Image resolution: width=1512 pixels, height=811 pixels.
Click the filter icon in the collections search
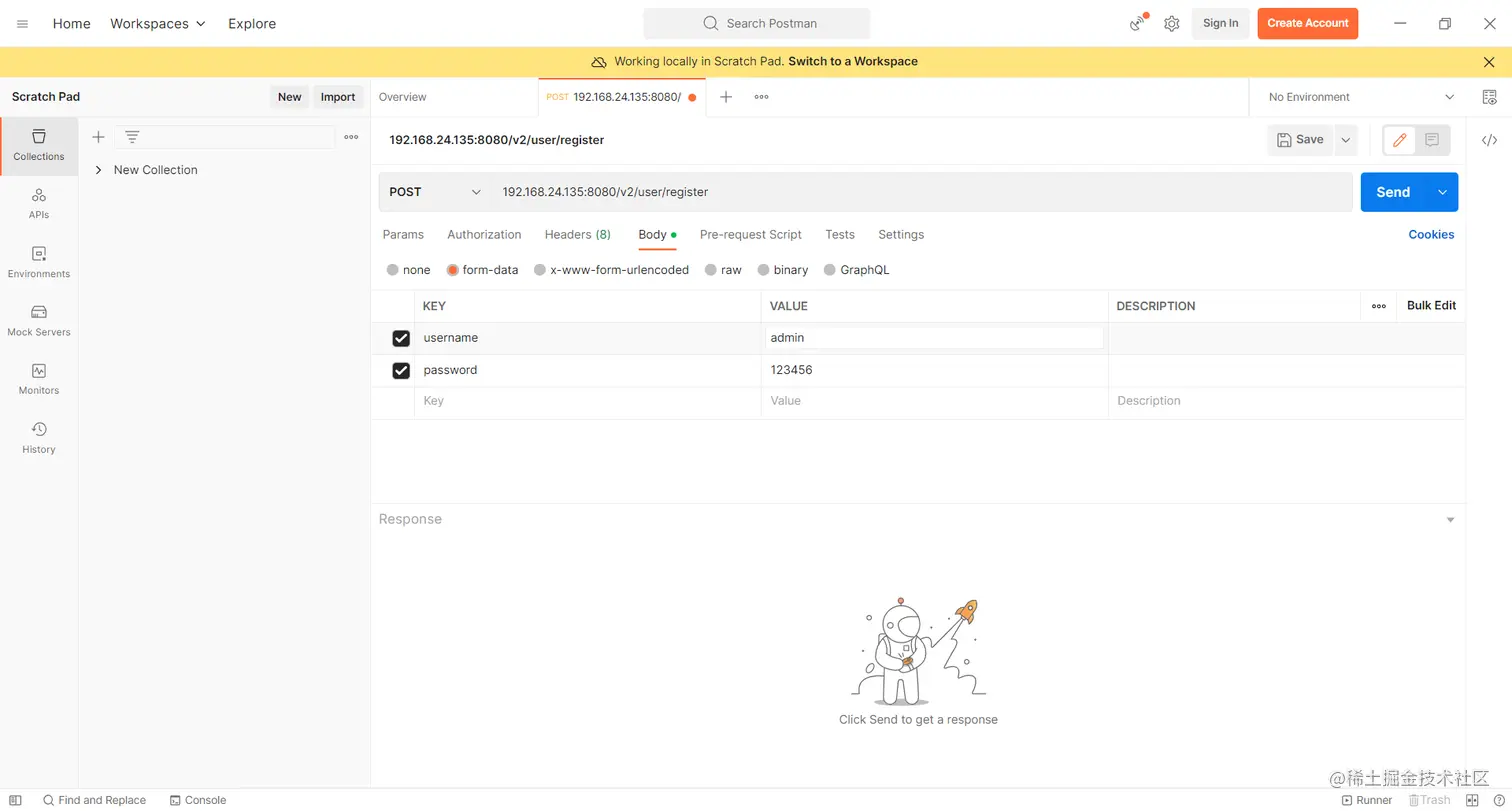point(132,137)
